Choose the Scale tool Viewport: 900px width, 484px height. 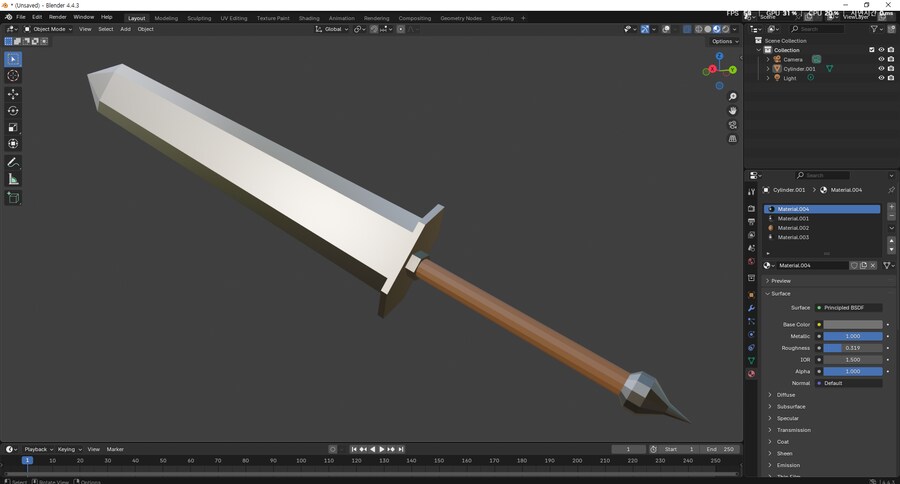click(x=13, y=127)
